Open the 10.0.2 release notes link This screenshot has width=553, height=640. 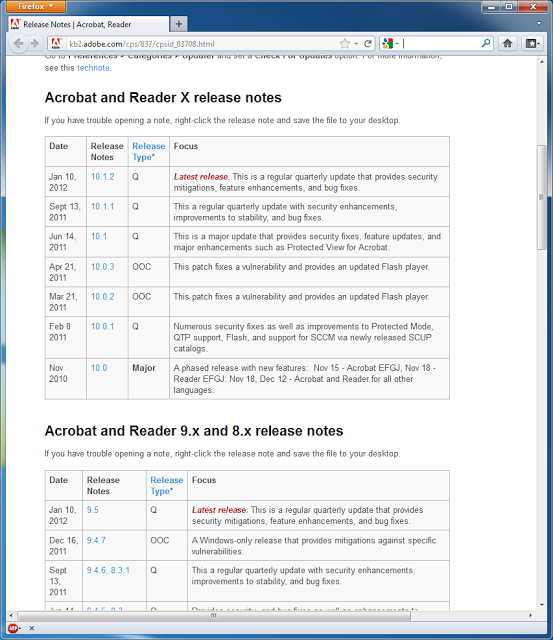(x=102, y=296)
